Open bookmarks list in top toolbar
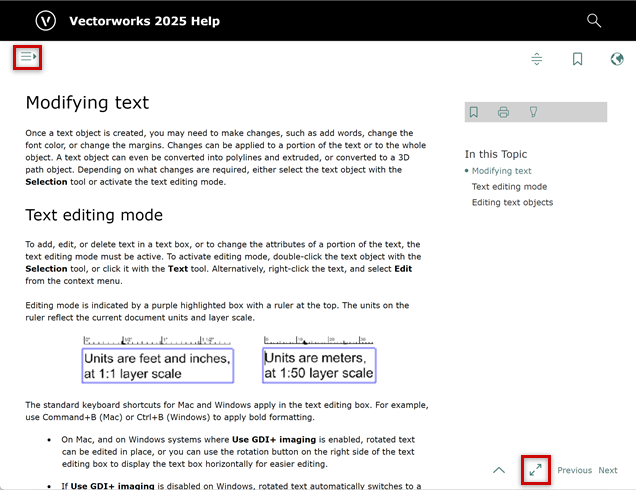The height and width of the screenshot is (490, 636). click(x=577, y=59)
